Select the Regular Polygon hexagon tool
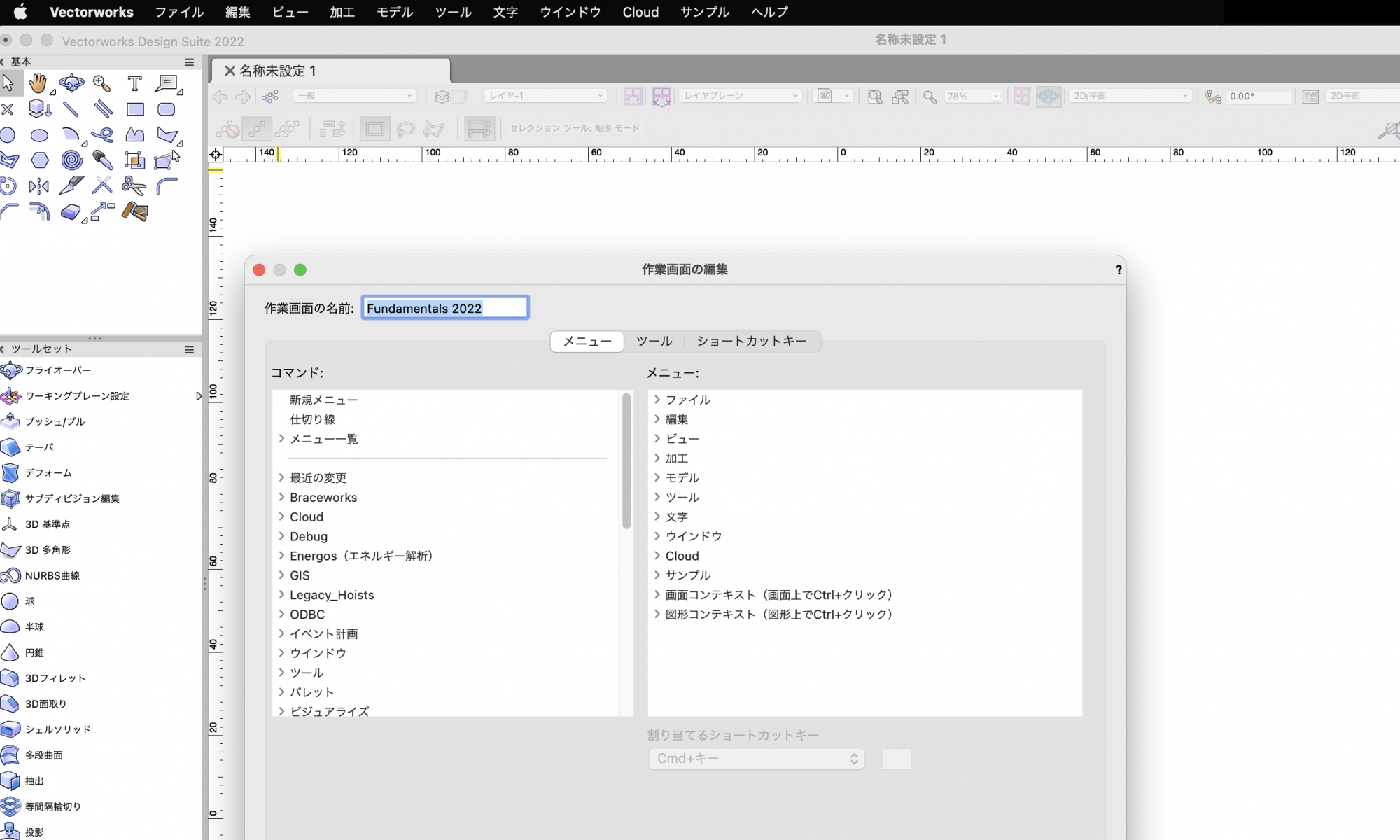The image size is (1400, 840). coord(40,160)
